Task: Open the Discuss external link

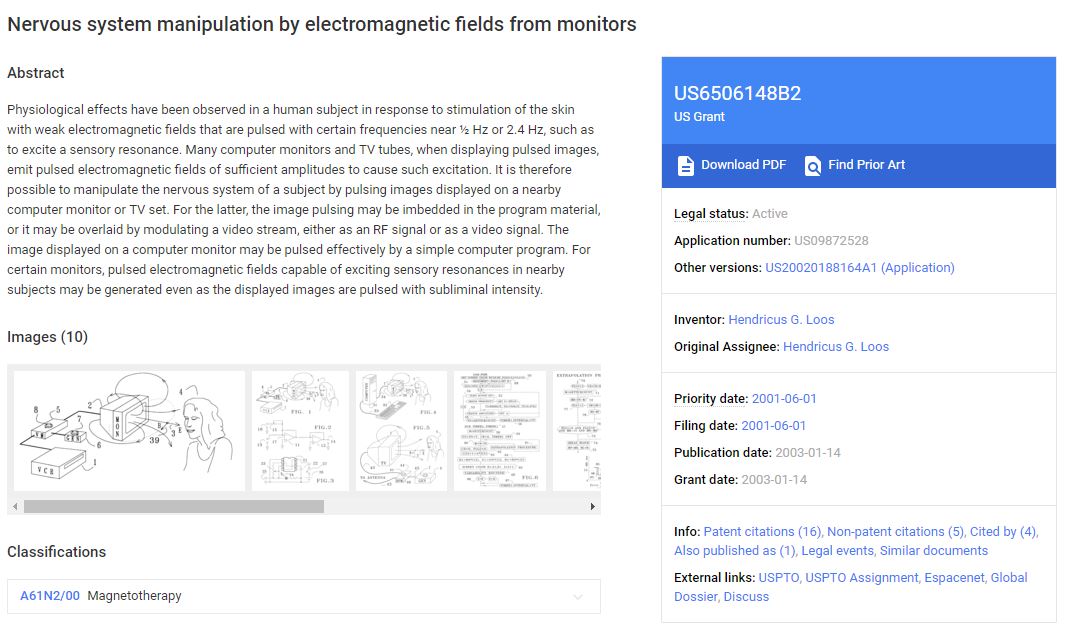Action: tap(746, 597)
